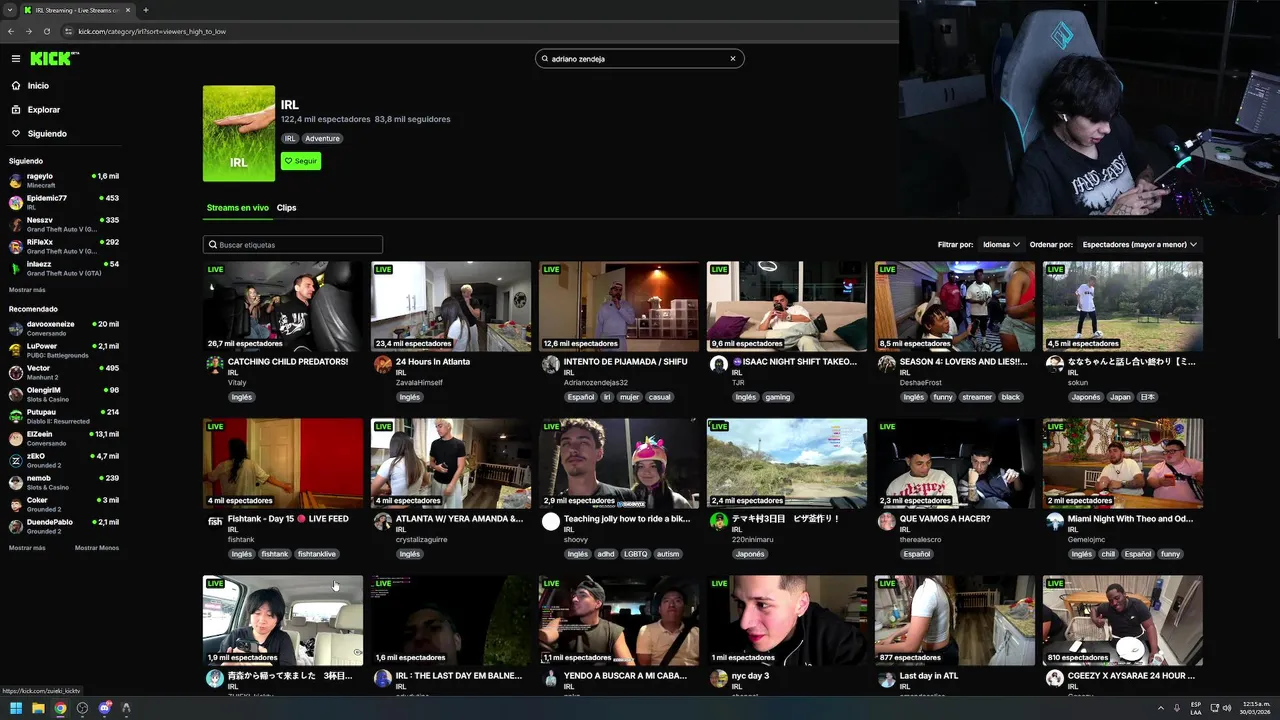Click the TJR streamer avatar icon
This screenshot has height=720, width=1280.
[x=718, y=364]
